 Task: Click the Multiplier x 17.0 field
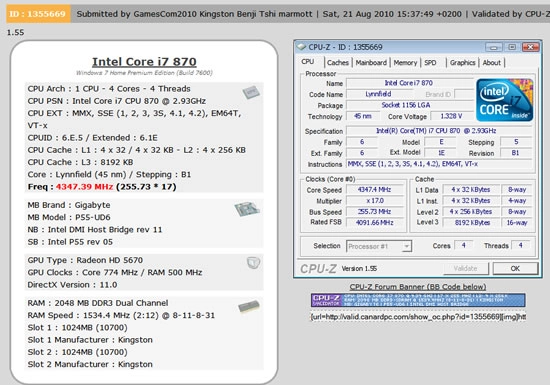coord(375,201)
